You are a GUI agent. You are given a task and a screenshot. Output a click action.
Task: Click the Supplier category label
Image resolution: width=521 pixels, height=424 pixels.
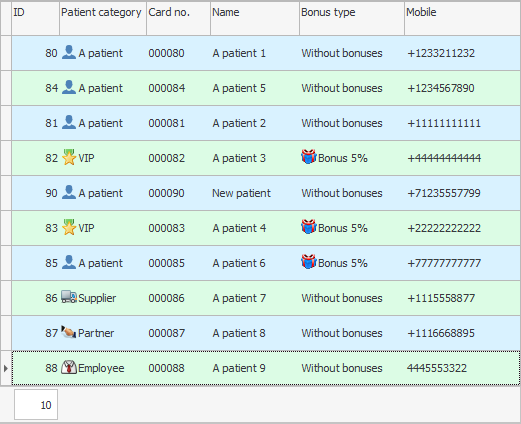[97, 298]
